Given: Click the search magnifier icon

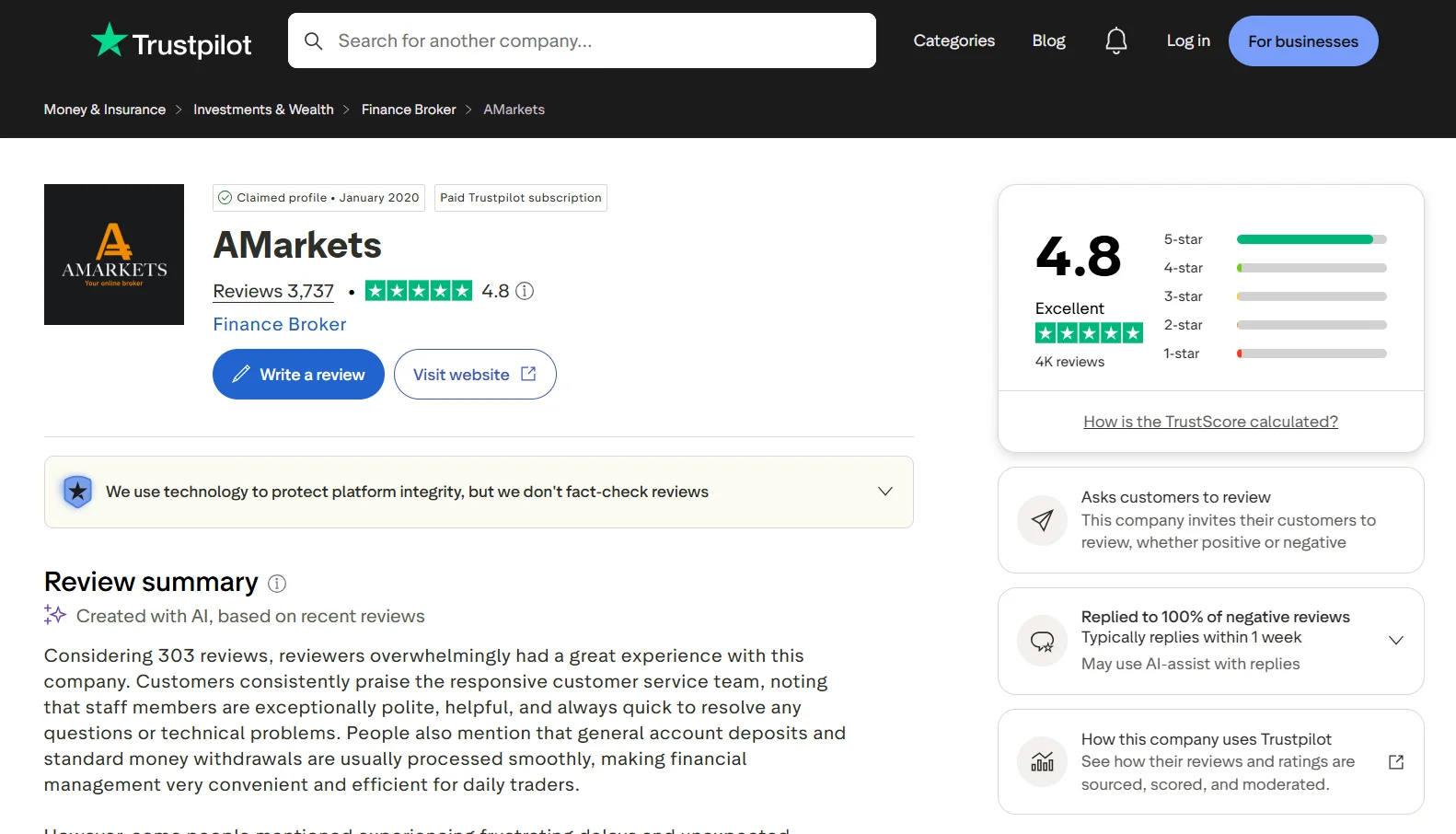Looking at the screenshot, I should [x=313, y=41].
